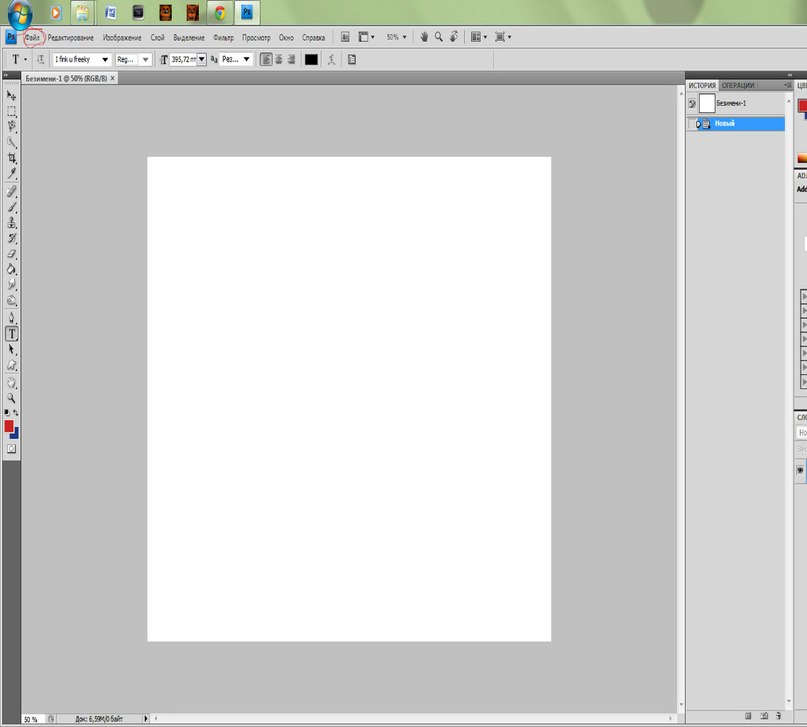This screenshot has width=807, height=727.
Task: Select the Custom Shape tool
Action: (x=11, y=365)
